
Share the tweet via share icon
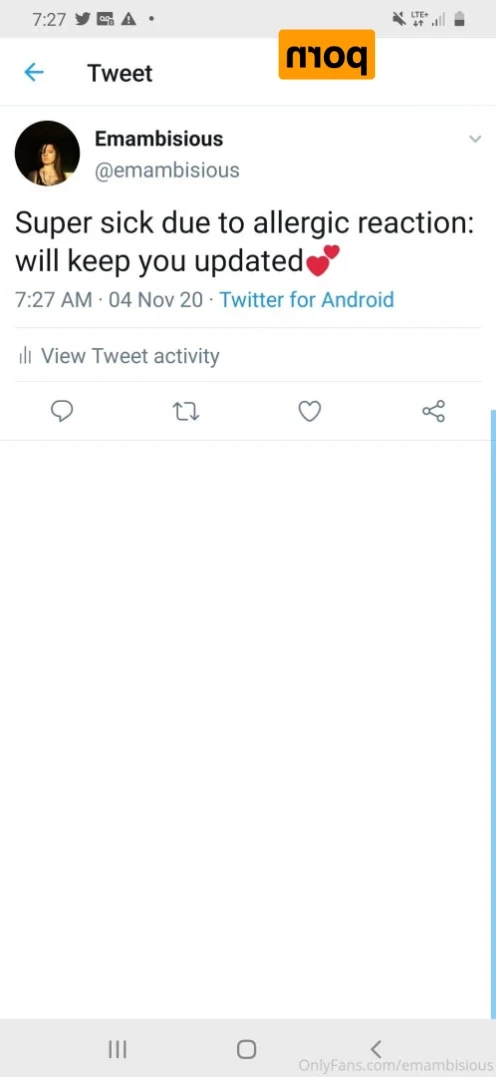(433, 411)
